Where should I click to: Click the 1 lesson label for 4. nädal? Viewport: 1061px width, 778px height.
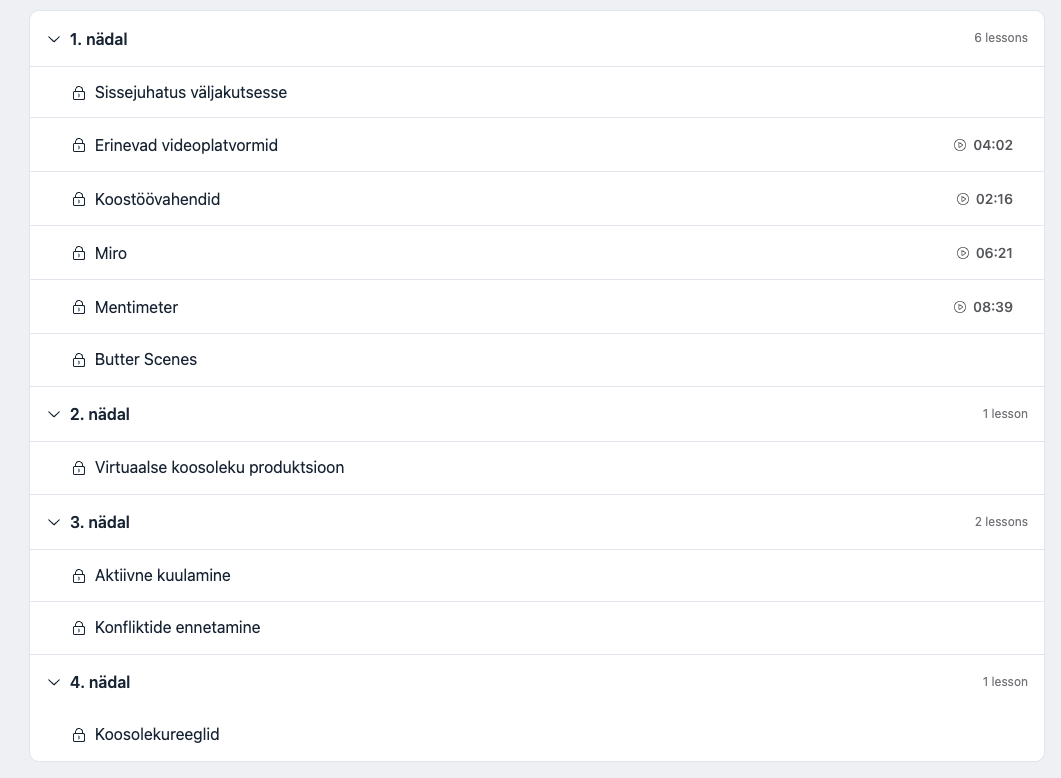point(1005,681)
